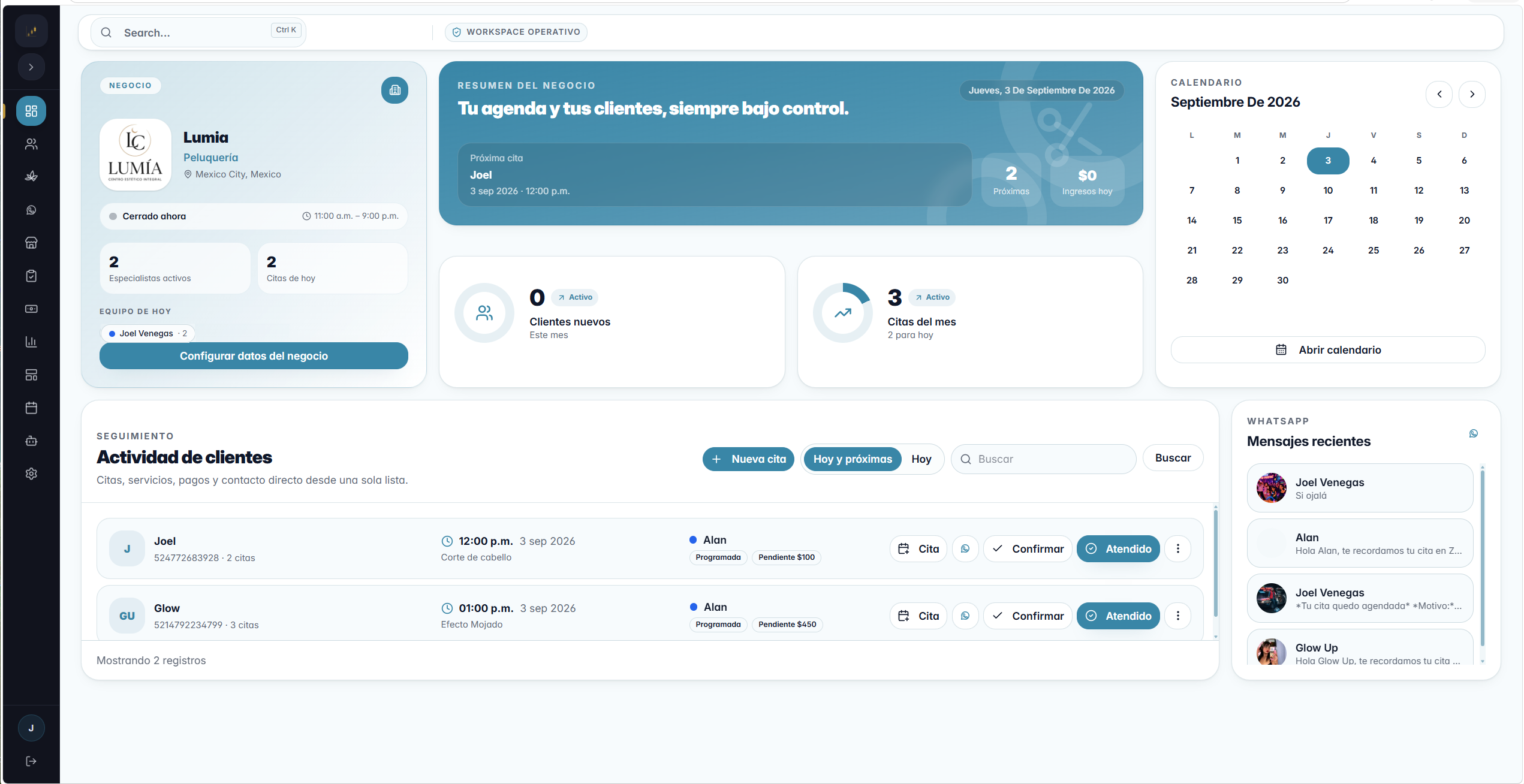The width and height of the screenshot is (1524, 784).
Task: Open the clipboard checklist sidebar icon
Action: (31, 276)
